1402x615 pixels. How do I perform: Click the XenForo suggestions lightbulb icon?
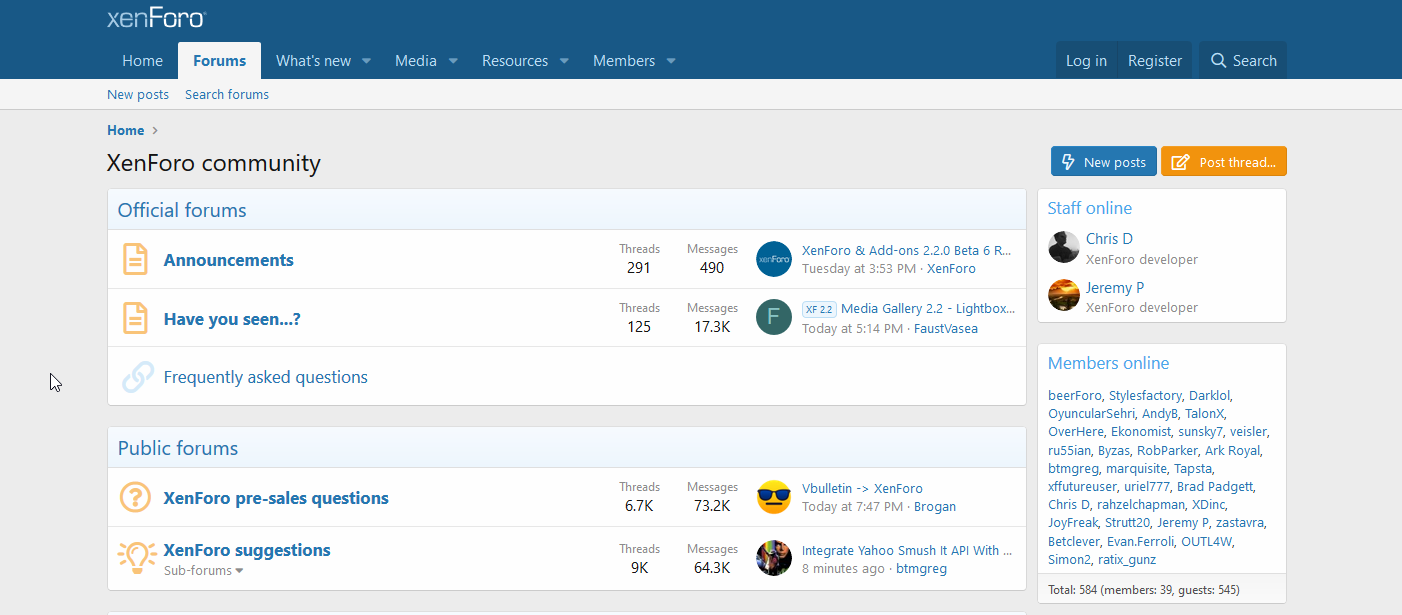coord(137,557)
